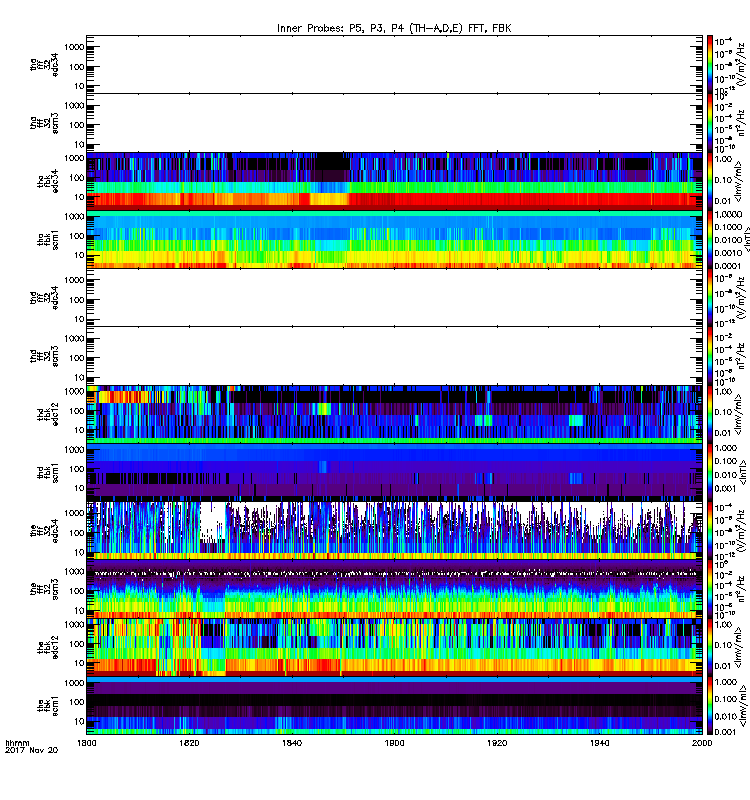
Task: Click the '1920' time axis label
Action: tap(497, 742)
